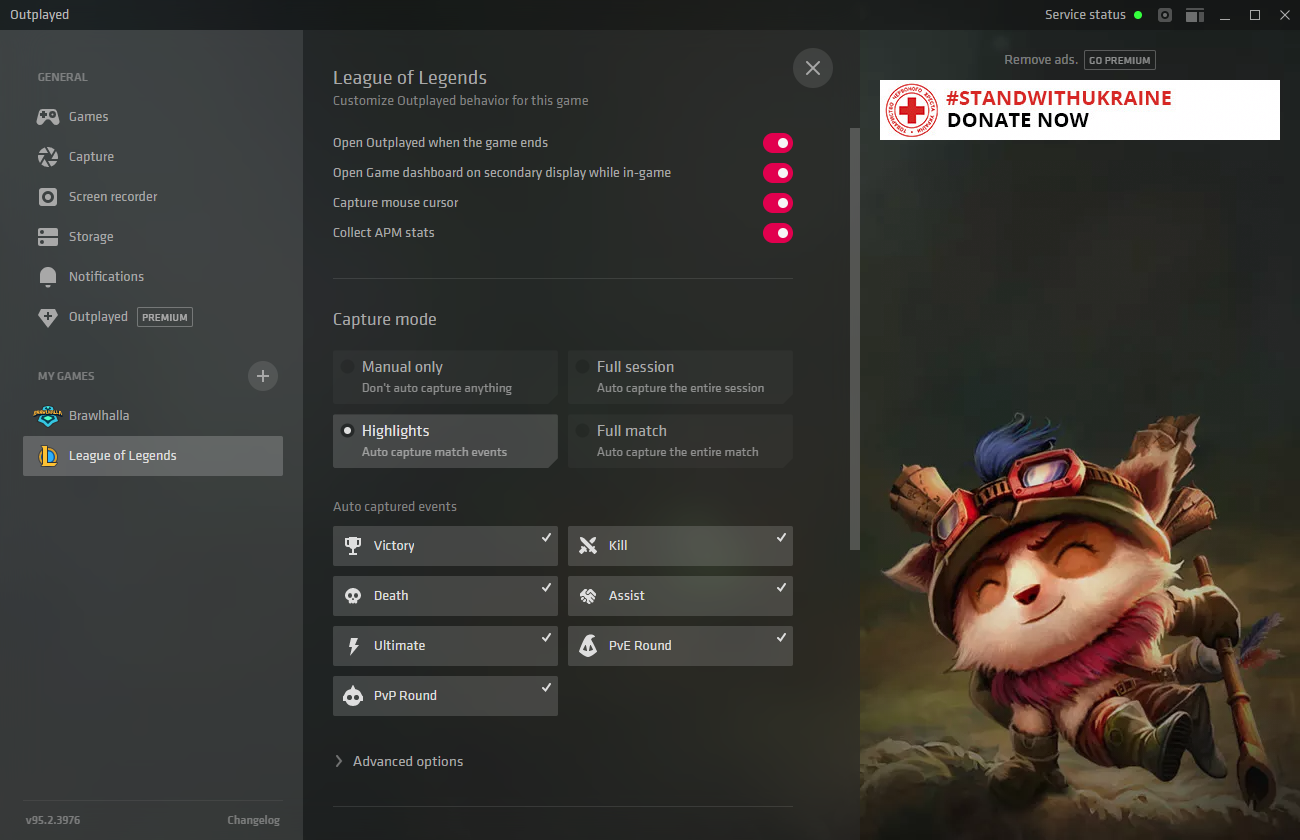The width and height of the screenshot is (1300, 840).
Task: Click the PREMIUM badge next to Outplayed
Action: [165, 317]
